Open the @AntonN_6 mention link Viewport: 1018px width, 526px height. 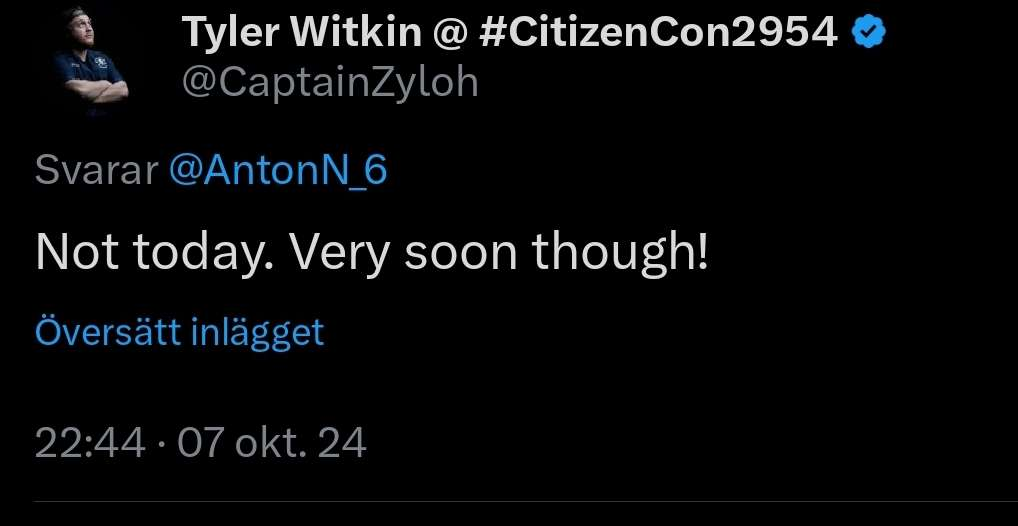278,170
